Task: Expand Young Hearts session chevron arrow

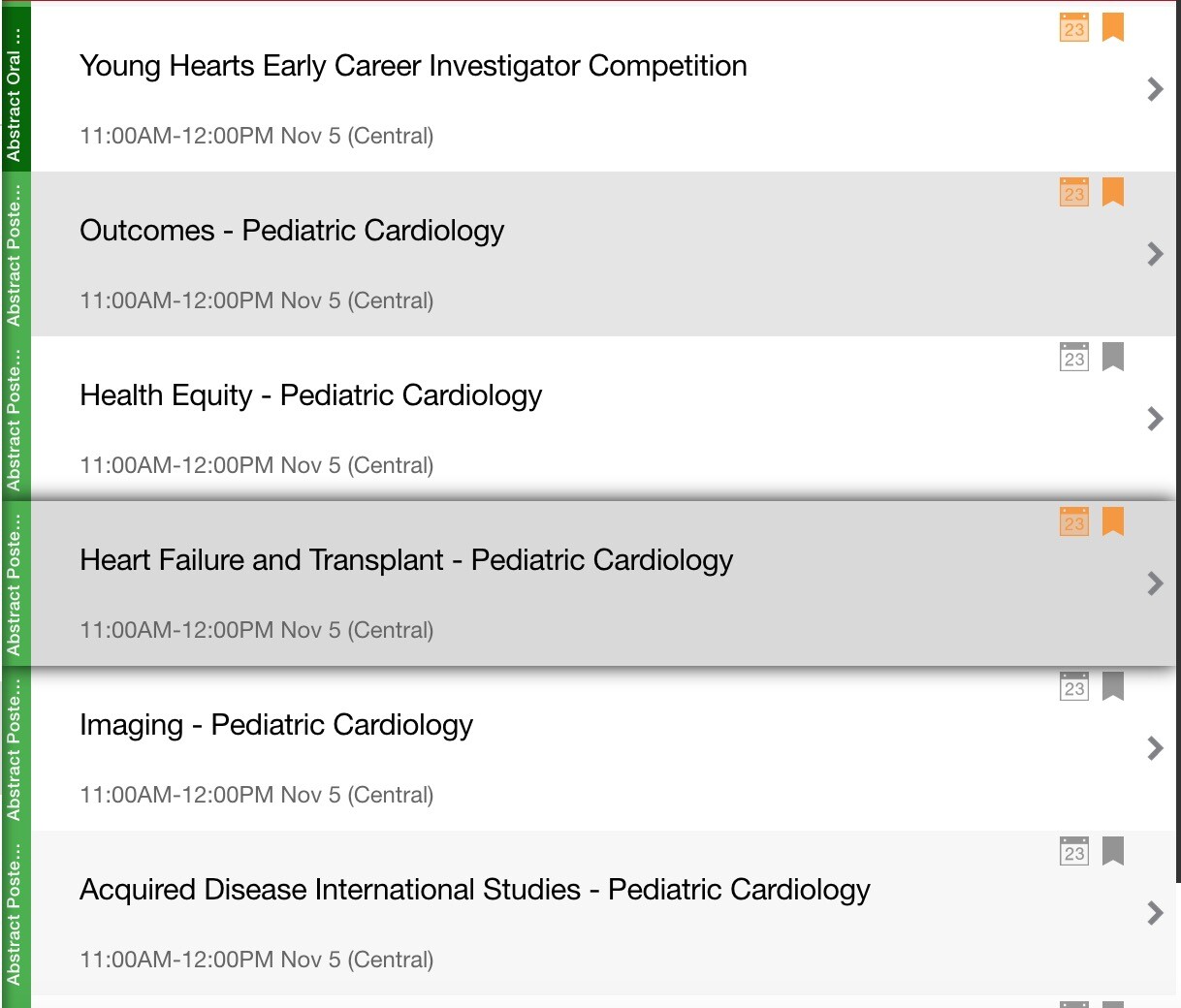Action: point(1155,89)
